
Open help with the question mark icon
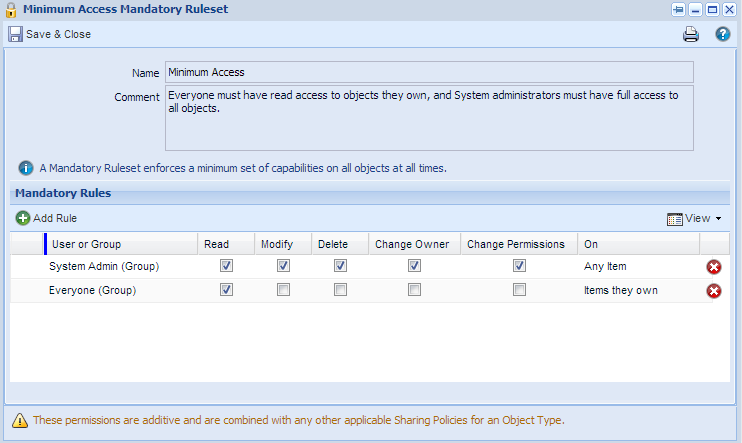click(x=723, y=34)
